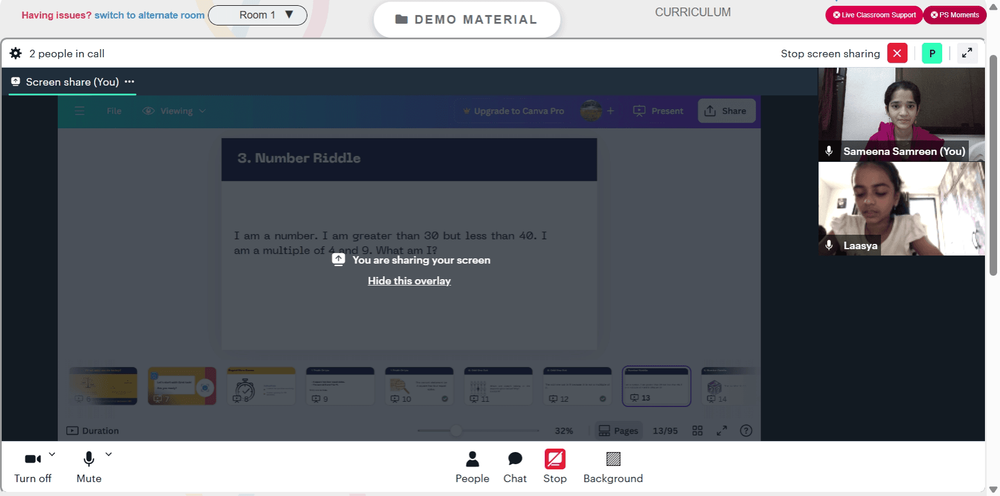Open Background effects options
This screenshot has height=496, width=1000.
[x=613, y=467]
